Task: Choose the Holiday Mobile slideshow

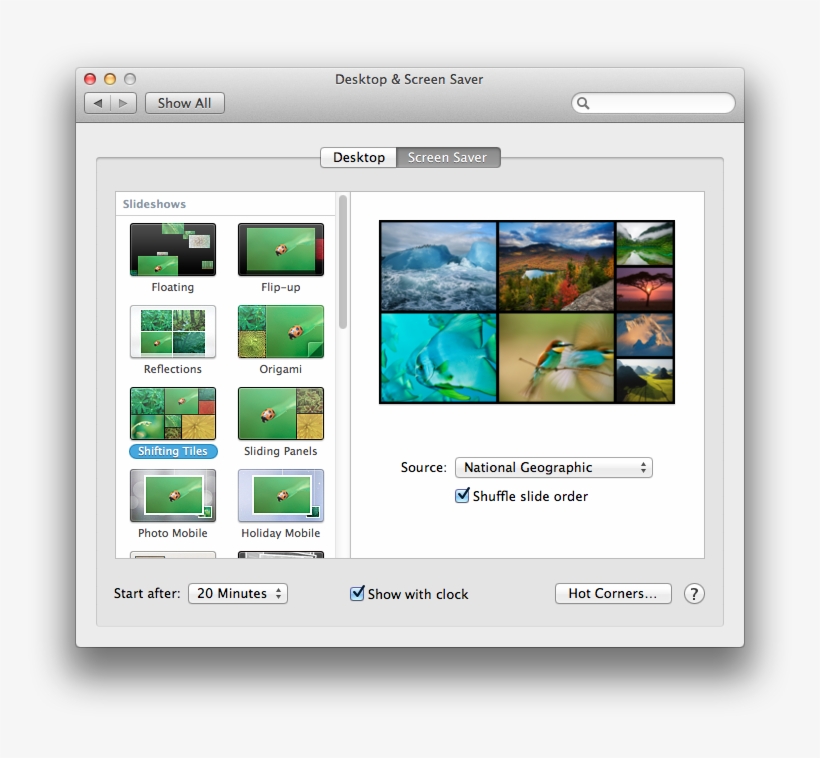Action: click(x=280, y=495)
